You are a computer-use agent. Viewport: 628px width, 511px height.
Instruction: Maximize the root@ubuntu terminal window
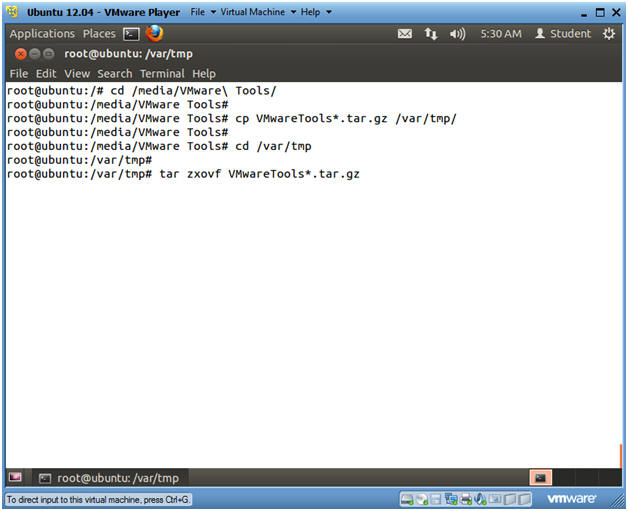[x=49, y=54]
